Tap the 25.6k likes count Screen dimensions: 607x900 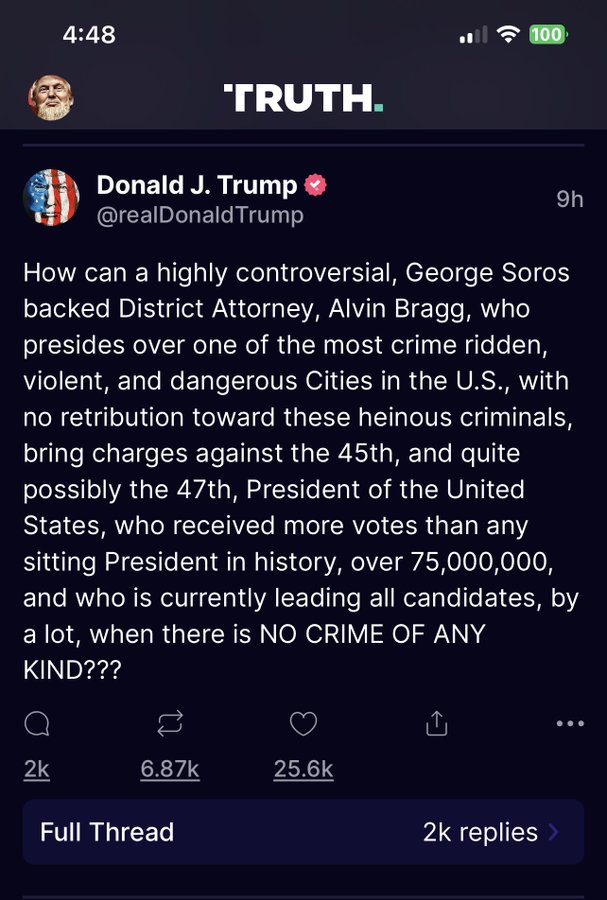point(303,769)
